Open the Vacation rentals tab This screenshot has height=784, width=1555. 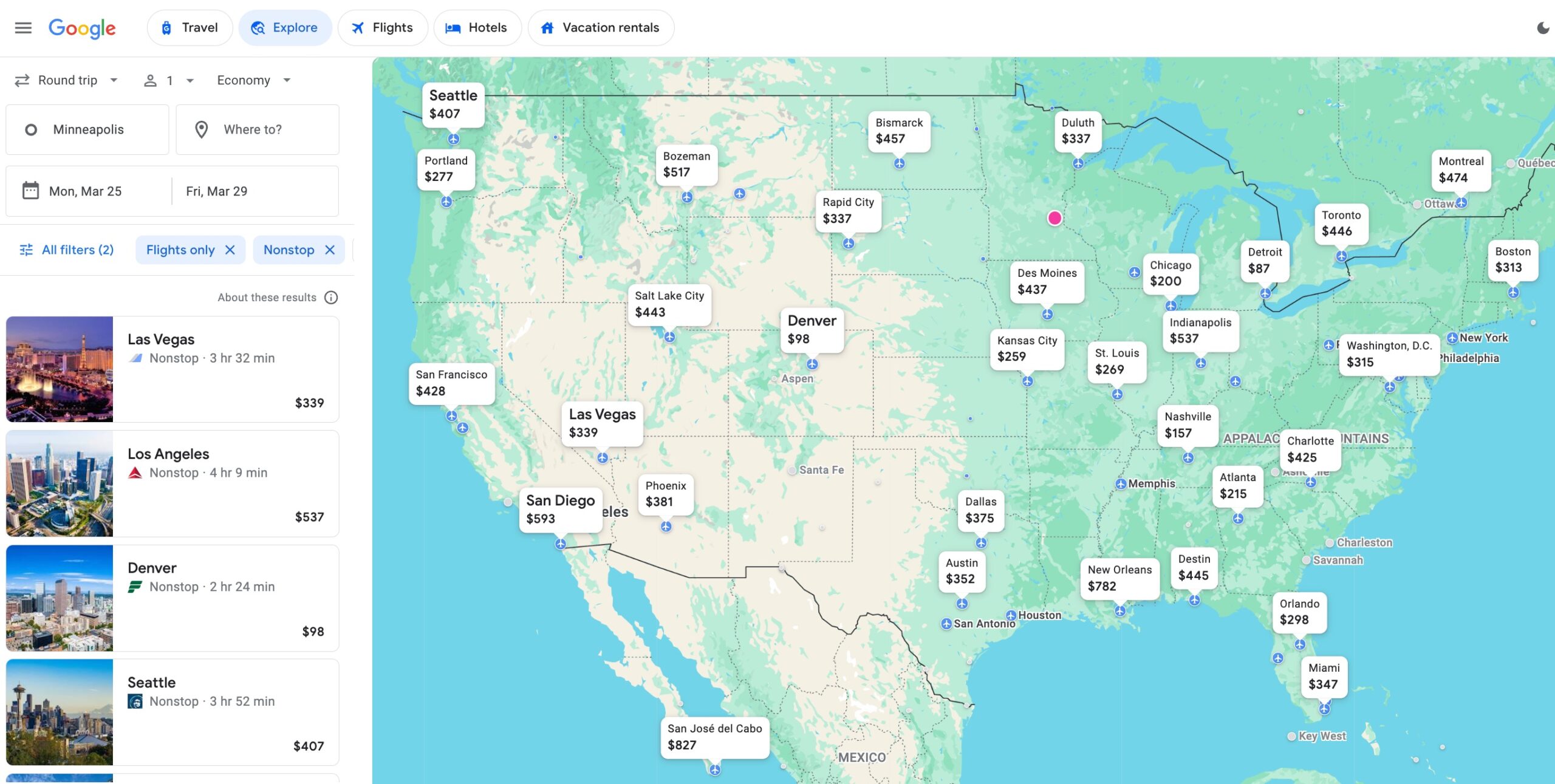[x=601, y=27]
